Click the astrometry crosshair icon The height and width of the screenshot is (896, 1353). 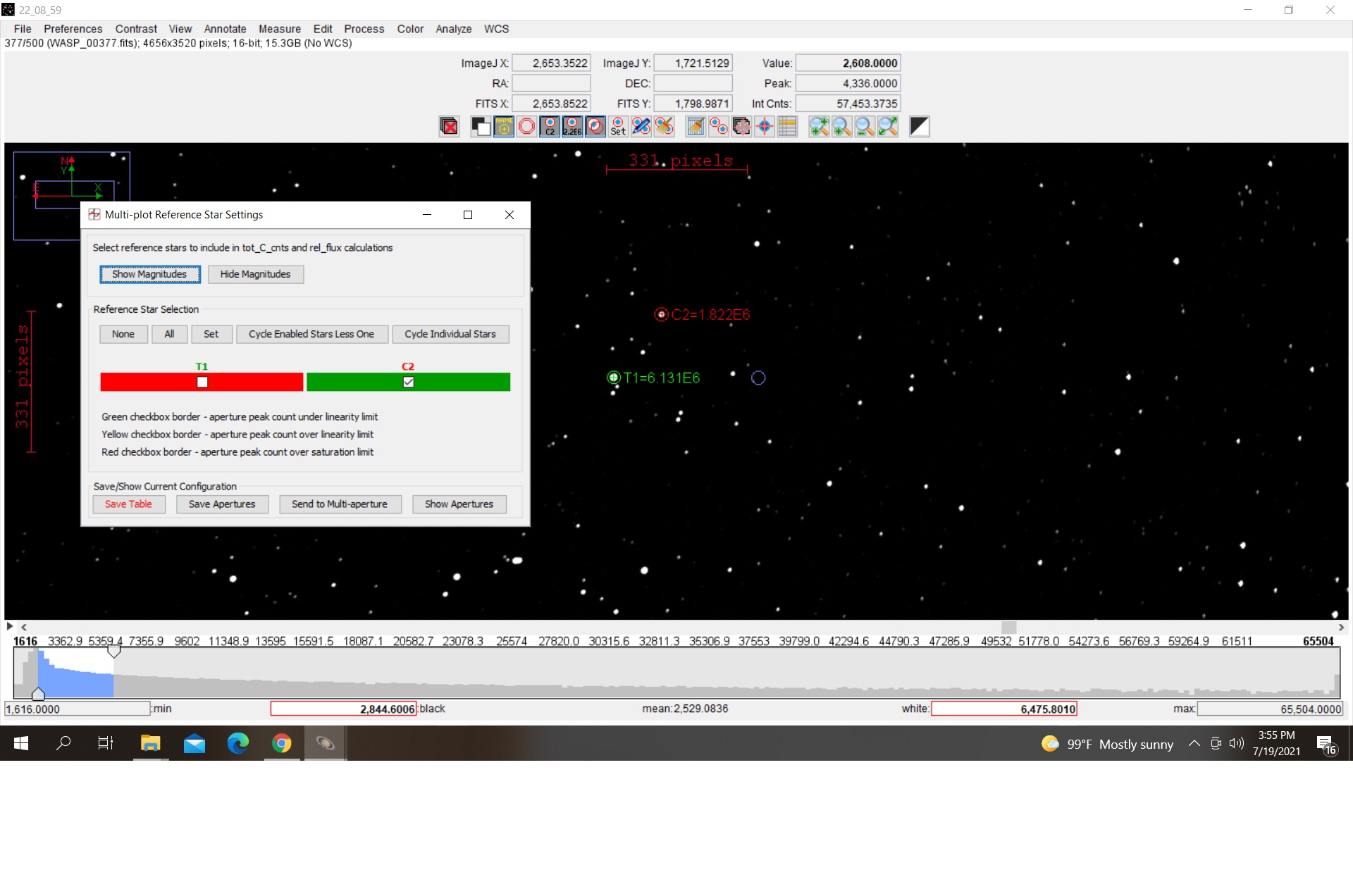(765, 127)
